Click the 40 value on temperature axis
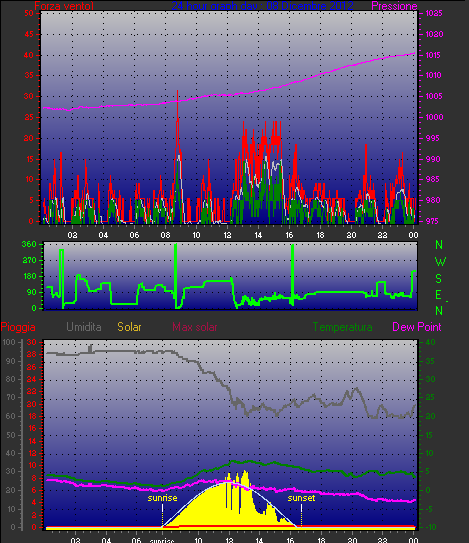 [430, 342]
